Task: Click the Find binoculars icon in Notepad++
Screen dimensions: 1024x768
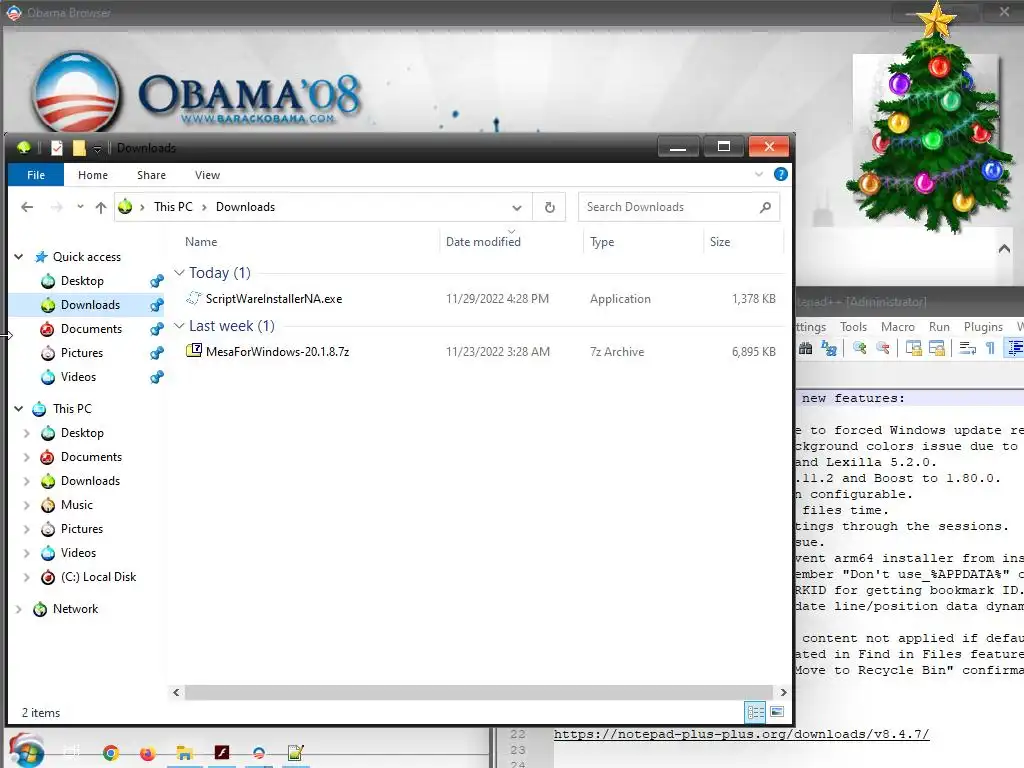Action: click(x=806, y=349)
